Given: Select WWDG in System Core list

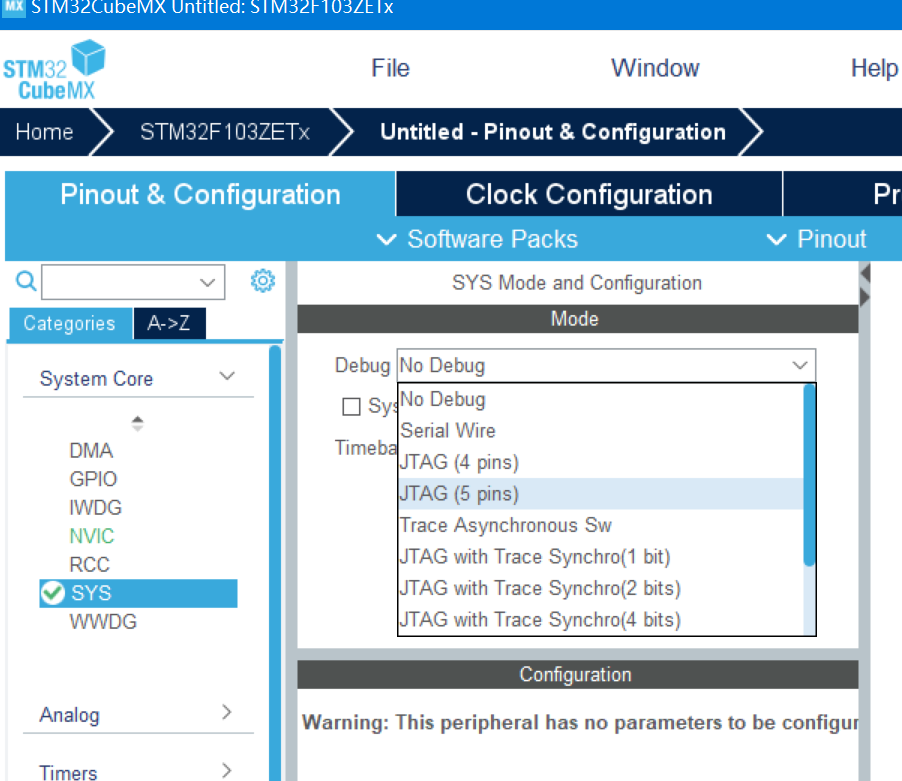Looking at the screenshot, I should coord(103,622).
